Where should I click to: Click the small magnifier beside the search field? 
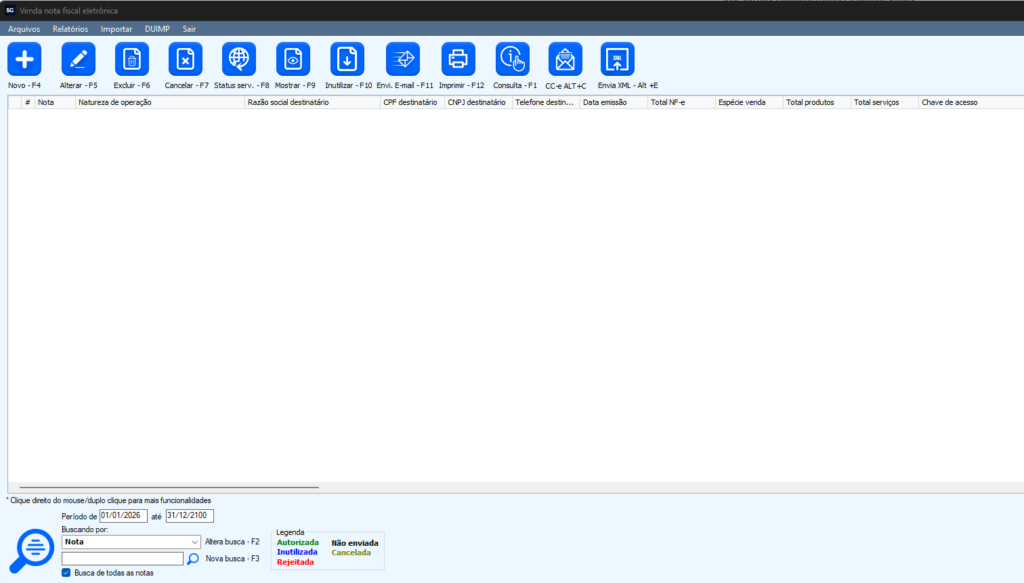point(193,559)
